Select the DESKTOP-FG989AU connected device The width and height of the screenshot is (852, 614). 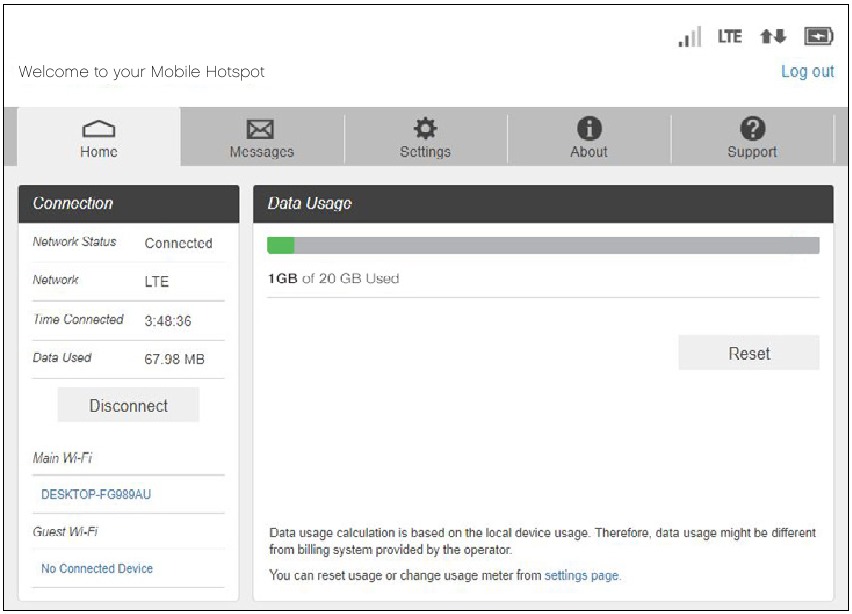96,494
